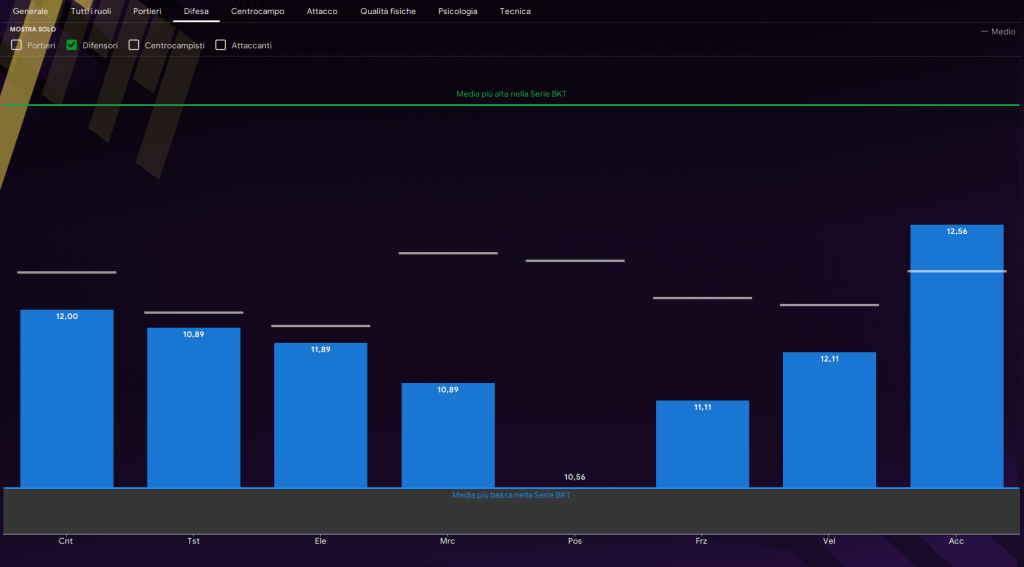Select the Portieri tab
1024x567 pixels.
147,11
